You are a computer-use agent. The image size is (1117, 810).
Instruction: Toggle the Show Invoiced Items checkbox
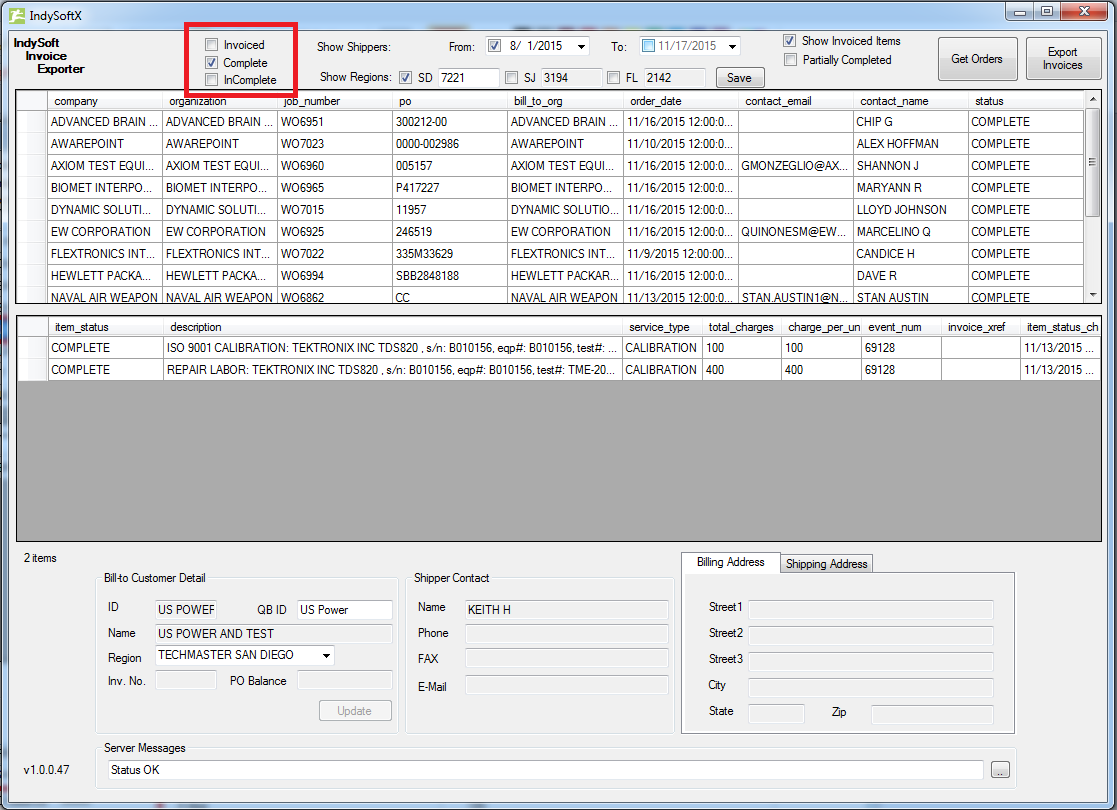(791, 41)
